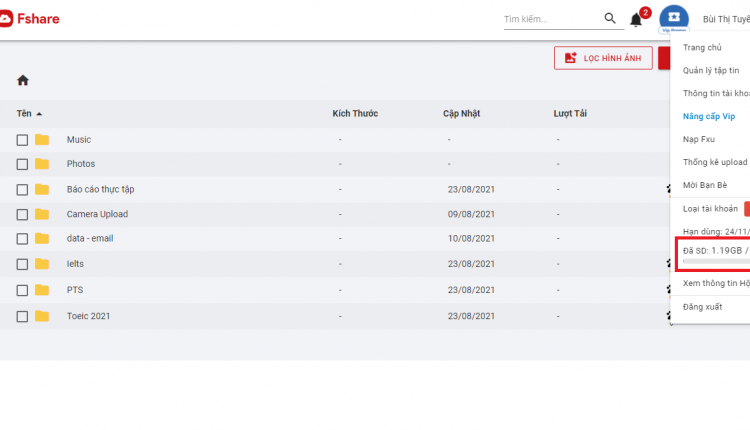Screen dimensions: 750x430
Task: Open the user avatar menu
Action: pos(674,18)
